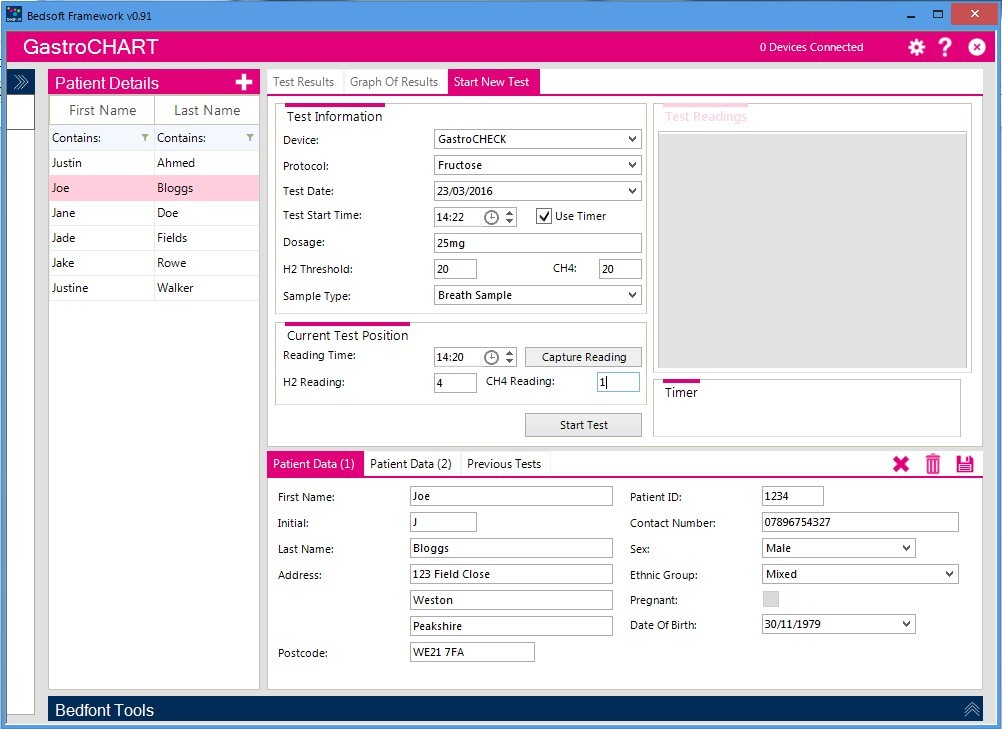Click the address field showing Weston

click(511, 600)
